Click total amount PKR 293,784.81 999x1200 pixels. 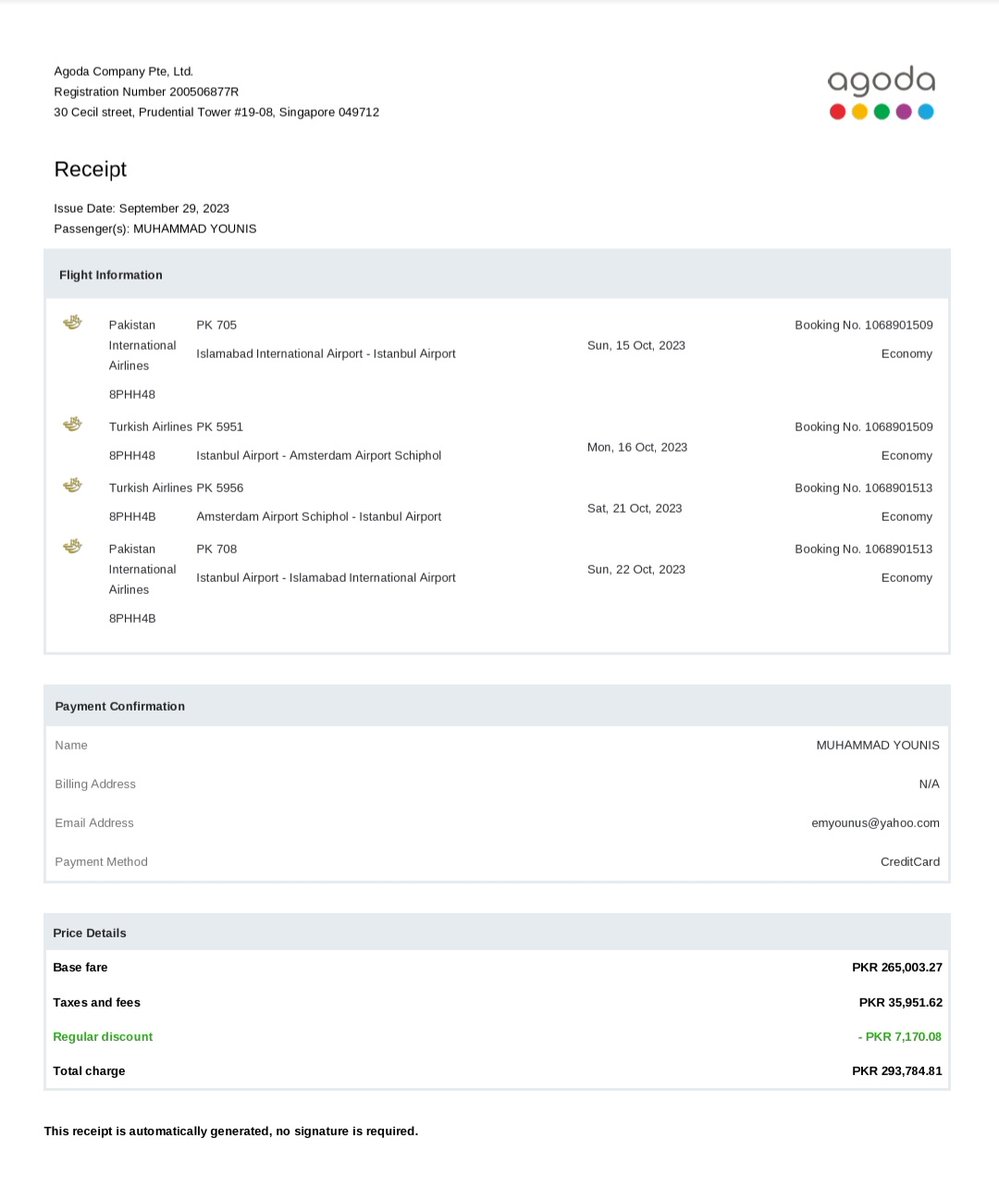897,1071
